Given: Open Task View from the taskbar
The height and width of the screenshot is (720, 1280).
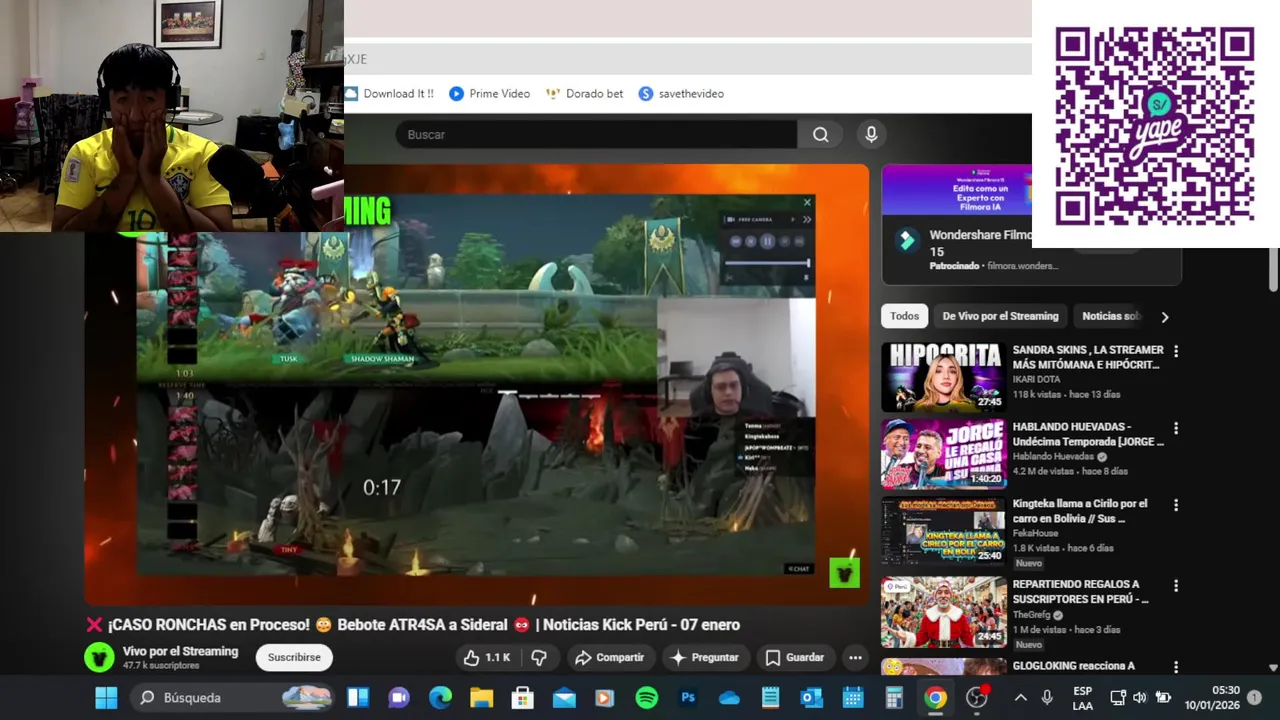Looking at the screenshot, I should click(358, 698).
